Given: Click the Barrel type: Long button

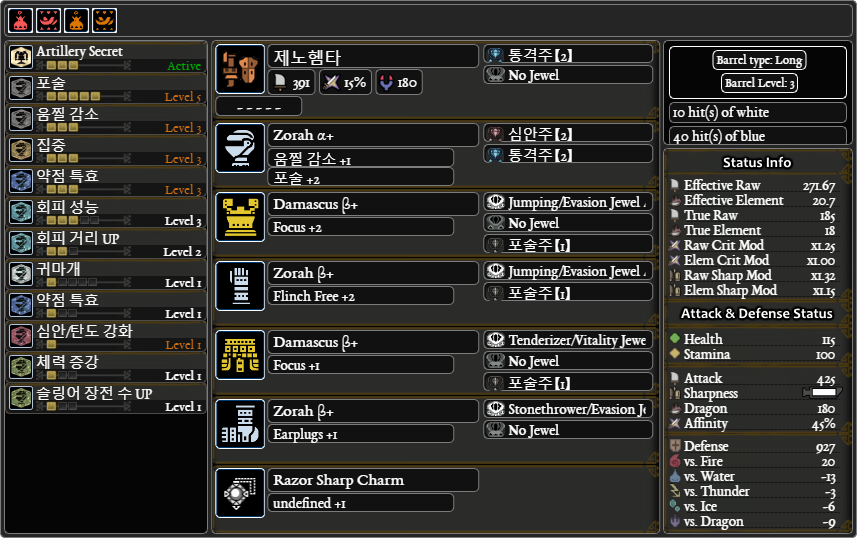Looking at the screenshot, I should point(759,60).
